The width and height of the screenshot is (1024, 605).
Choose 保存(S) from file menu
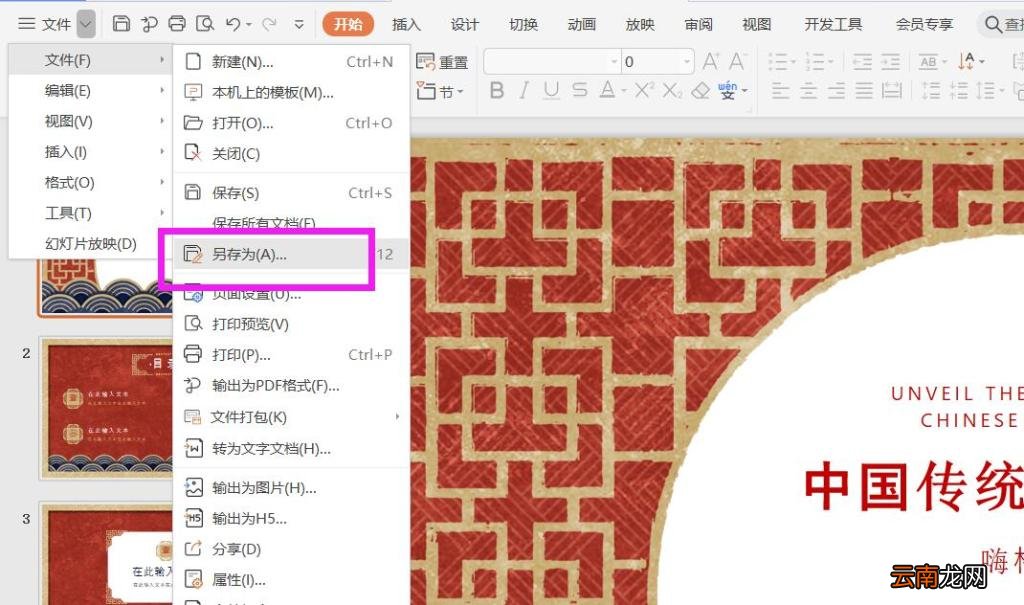[x=291, y=193]
